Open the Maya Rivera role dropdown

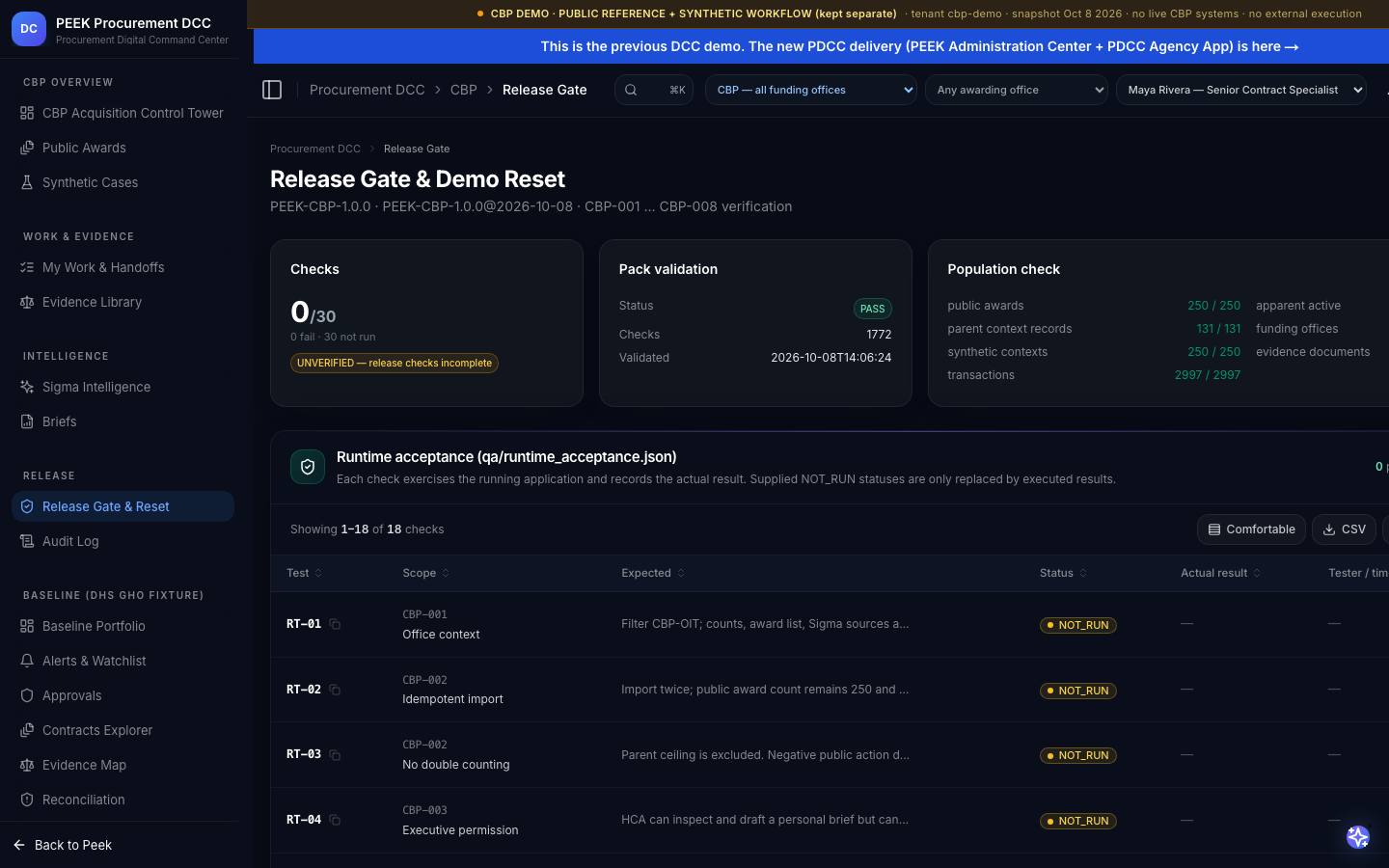(x=1241, y=90)
